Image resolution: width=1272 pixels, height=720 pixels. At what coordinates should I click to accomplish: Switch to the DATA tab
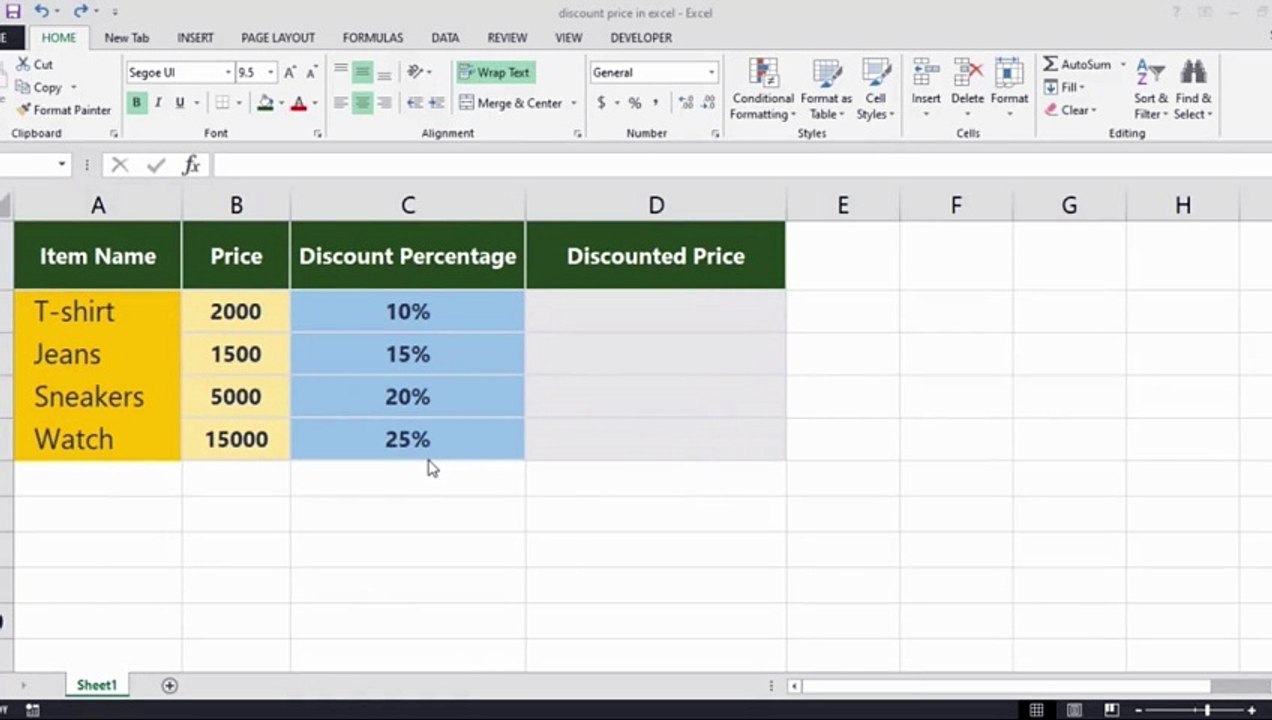445,38
